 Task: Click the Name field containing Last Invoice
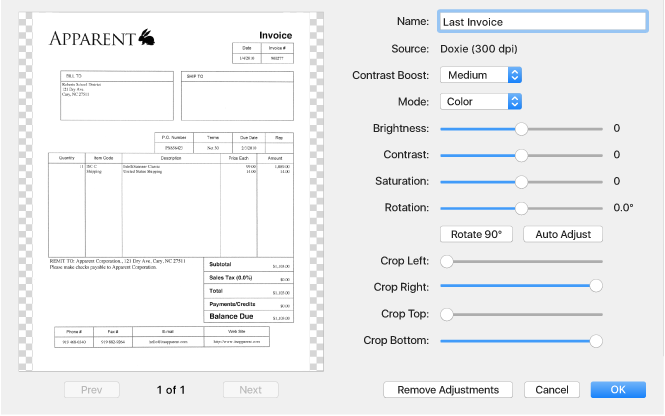point(542,22)
